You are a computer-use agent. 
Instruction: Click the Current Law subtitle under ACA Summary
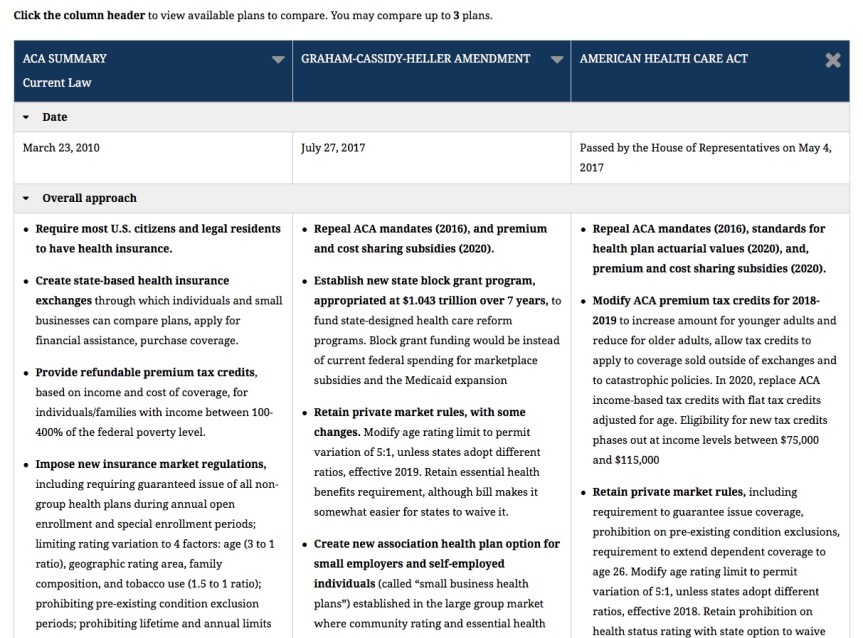pyautogui.click(x=57, y=83)
